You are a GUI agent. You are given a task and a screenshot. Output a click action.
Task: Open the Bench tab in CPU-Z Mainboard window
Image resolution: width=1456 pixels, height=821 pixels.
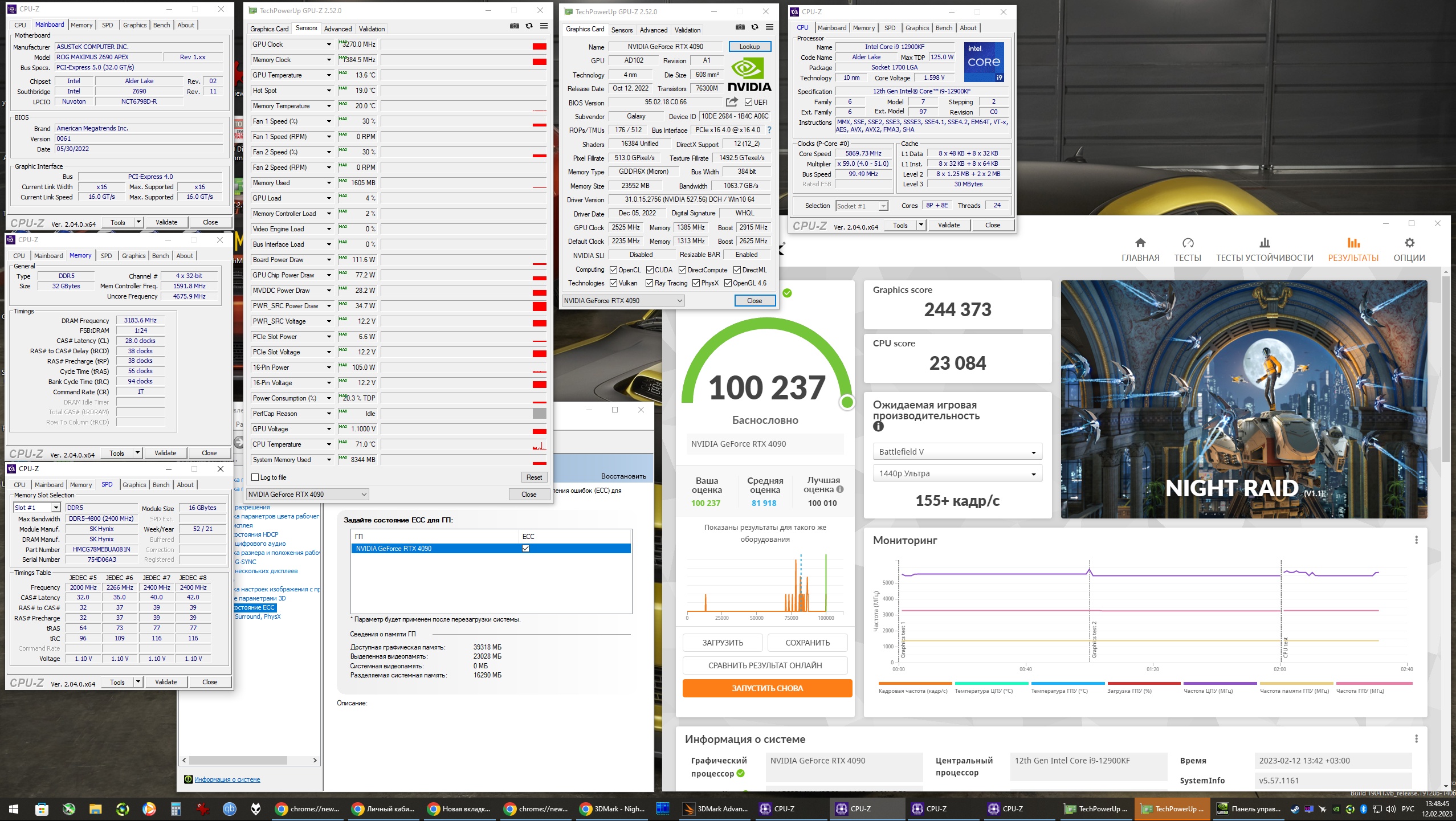(161, 25)
